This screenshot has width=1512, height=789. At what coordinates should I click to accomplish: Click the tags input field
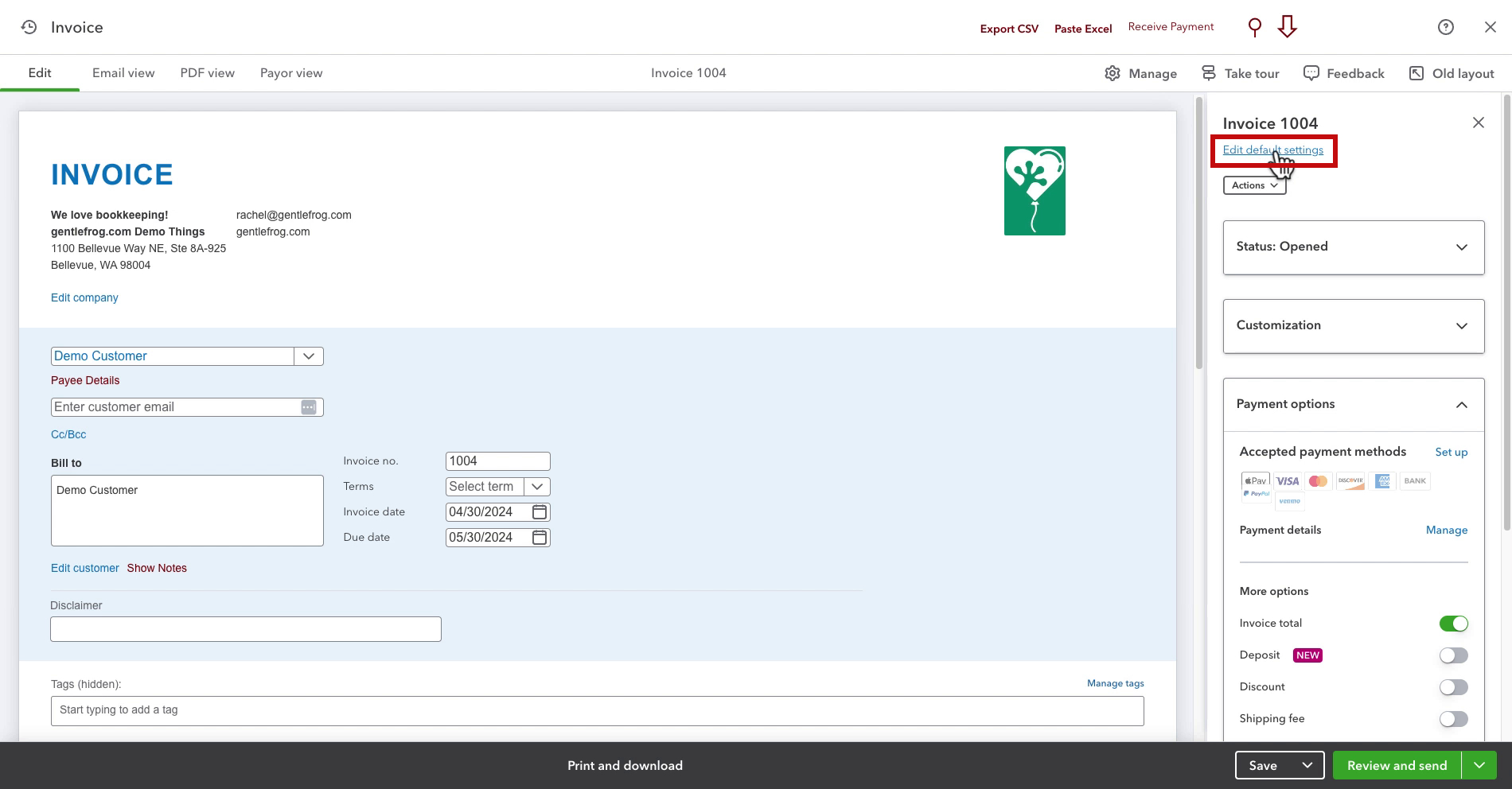(x=597, y=710)
